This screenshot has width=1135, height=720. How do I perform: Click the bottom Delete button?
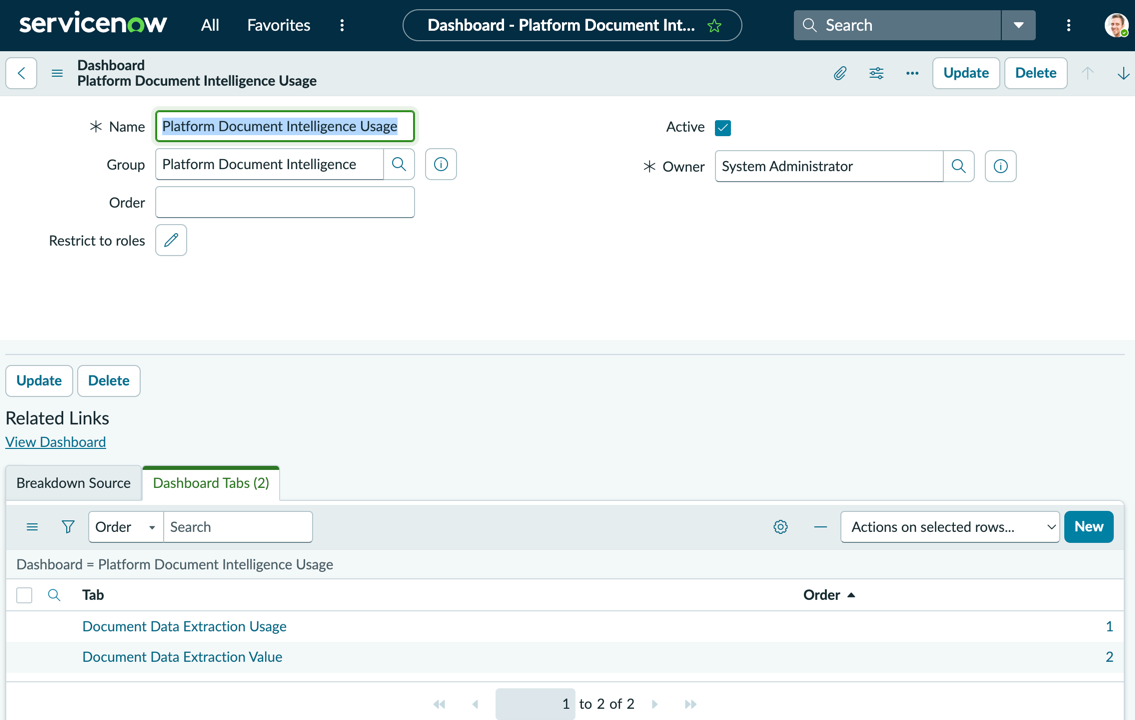(x=109, y=381)
